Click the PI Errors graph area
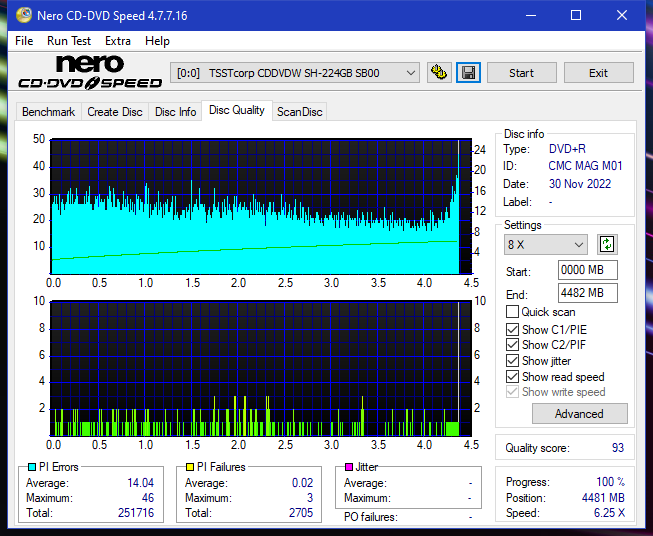 261,206
